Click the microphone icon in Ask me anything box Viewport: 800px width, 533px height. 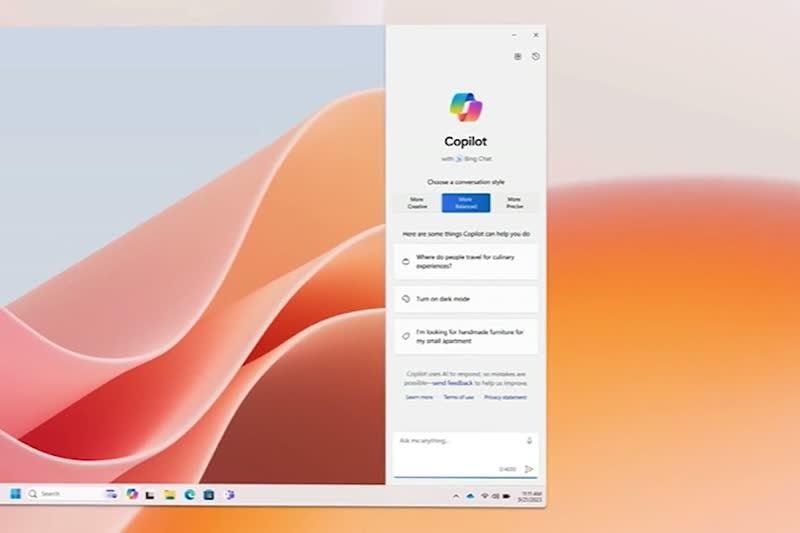coord(529,441)
